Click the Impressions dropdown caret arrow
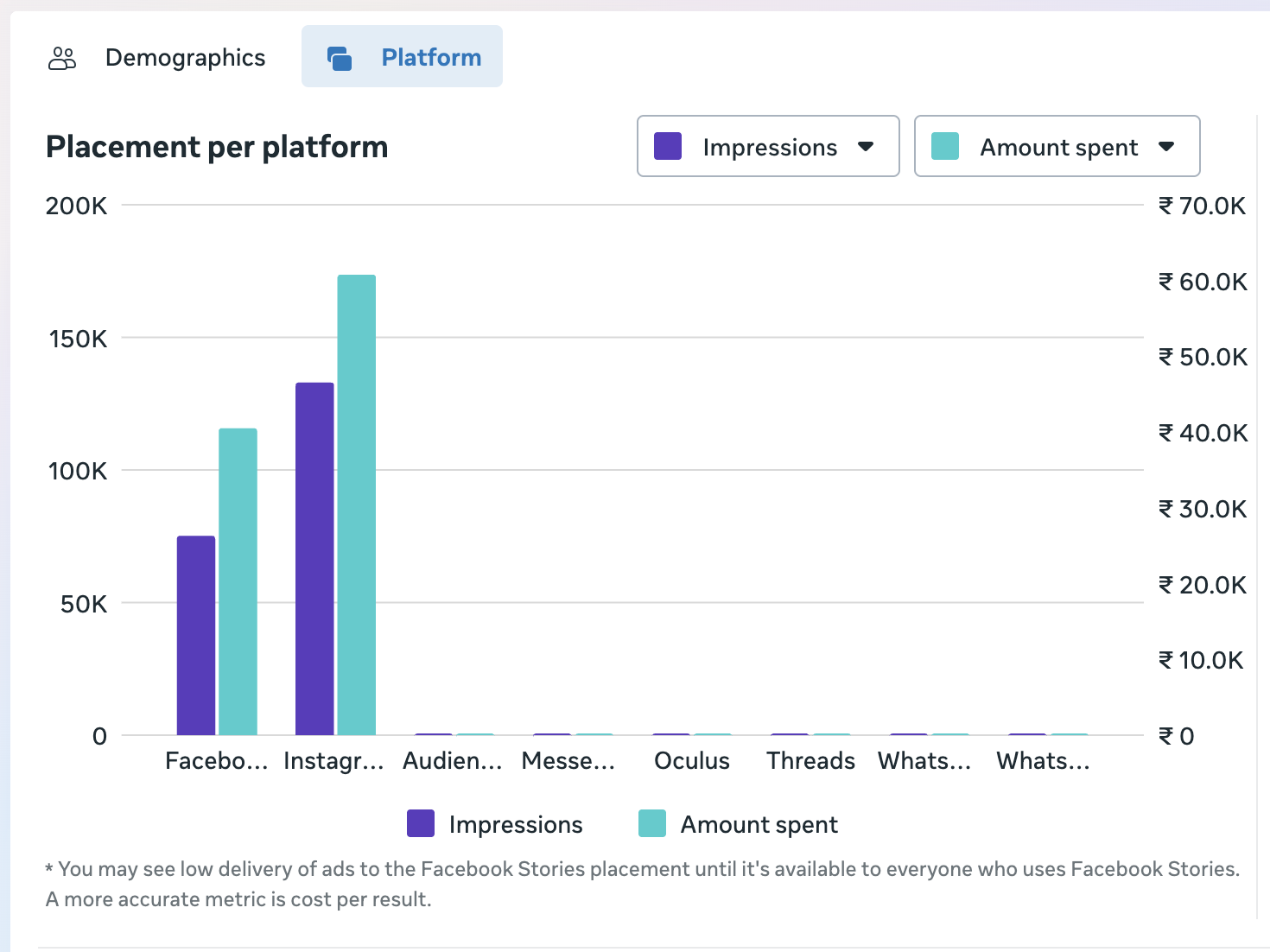 (866, 147)
